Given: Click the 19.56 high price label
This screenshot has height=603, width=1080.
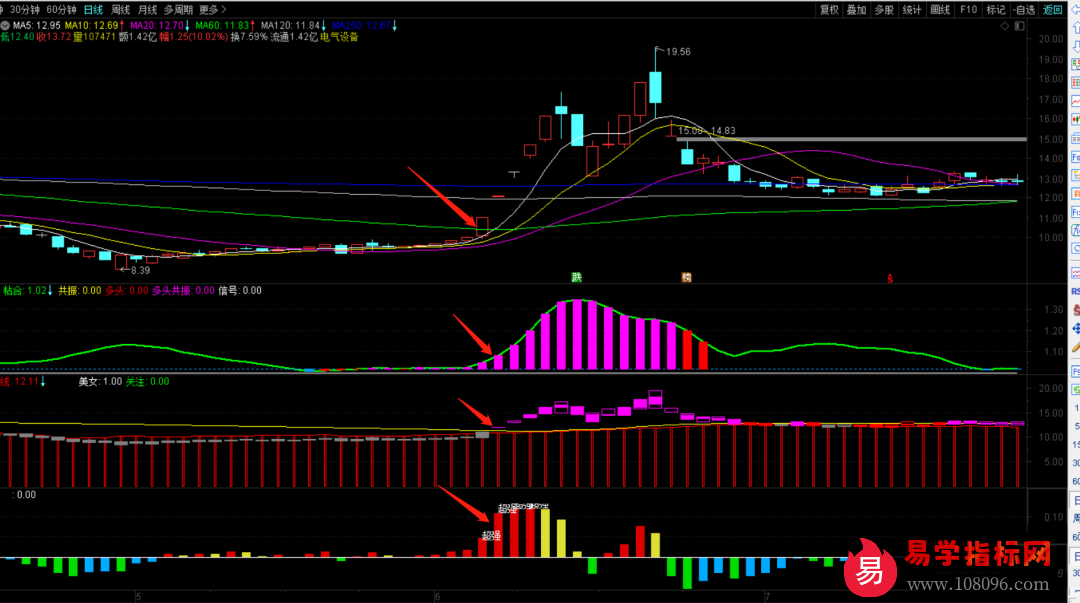Looking at the screenshot, I should 678,52.
